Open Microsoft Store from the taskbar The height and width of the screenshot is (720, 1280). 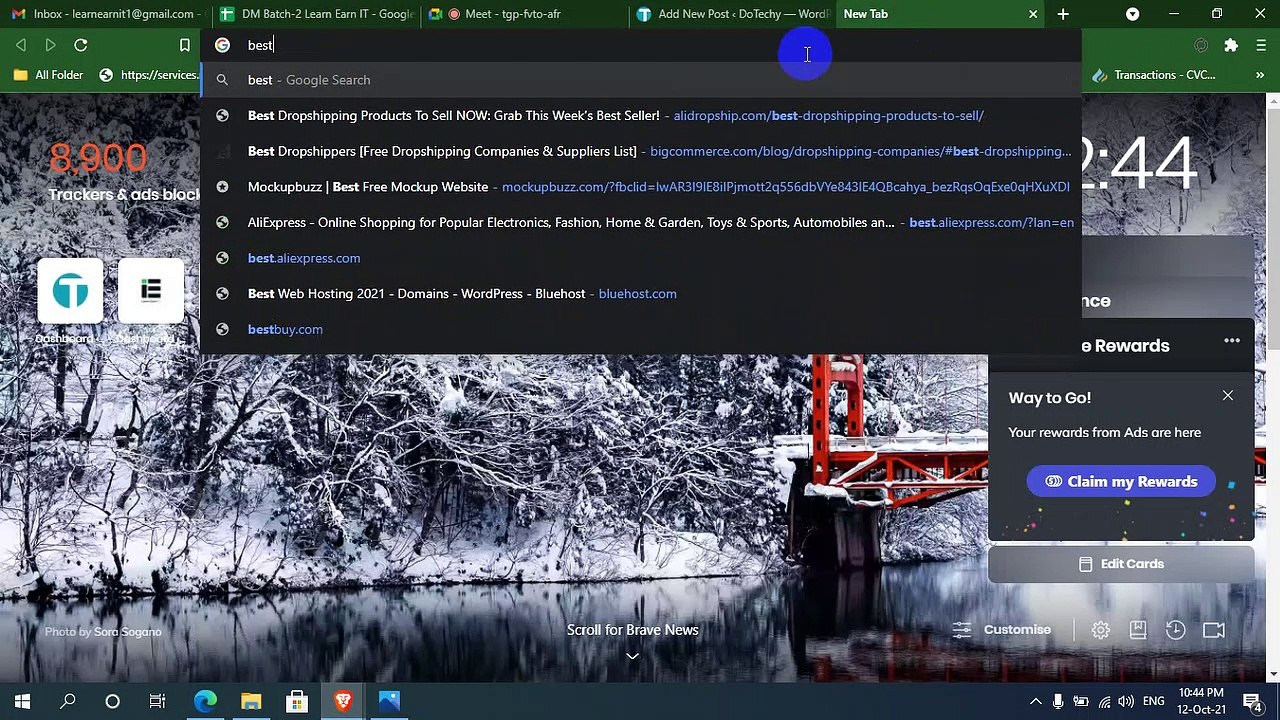coord(297,701)
